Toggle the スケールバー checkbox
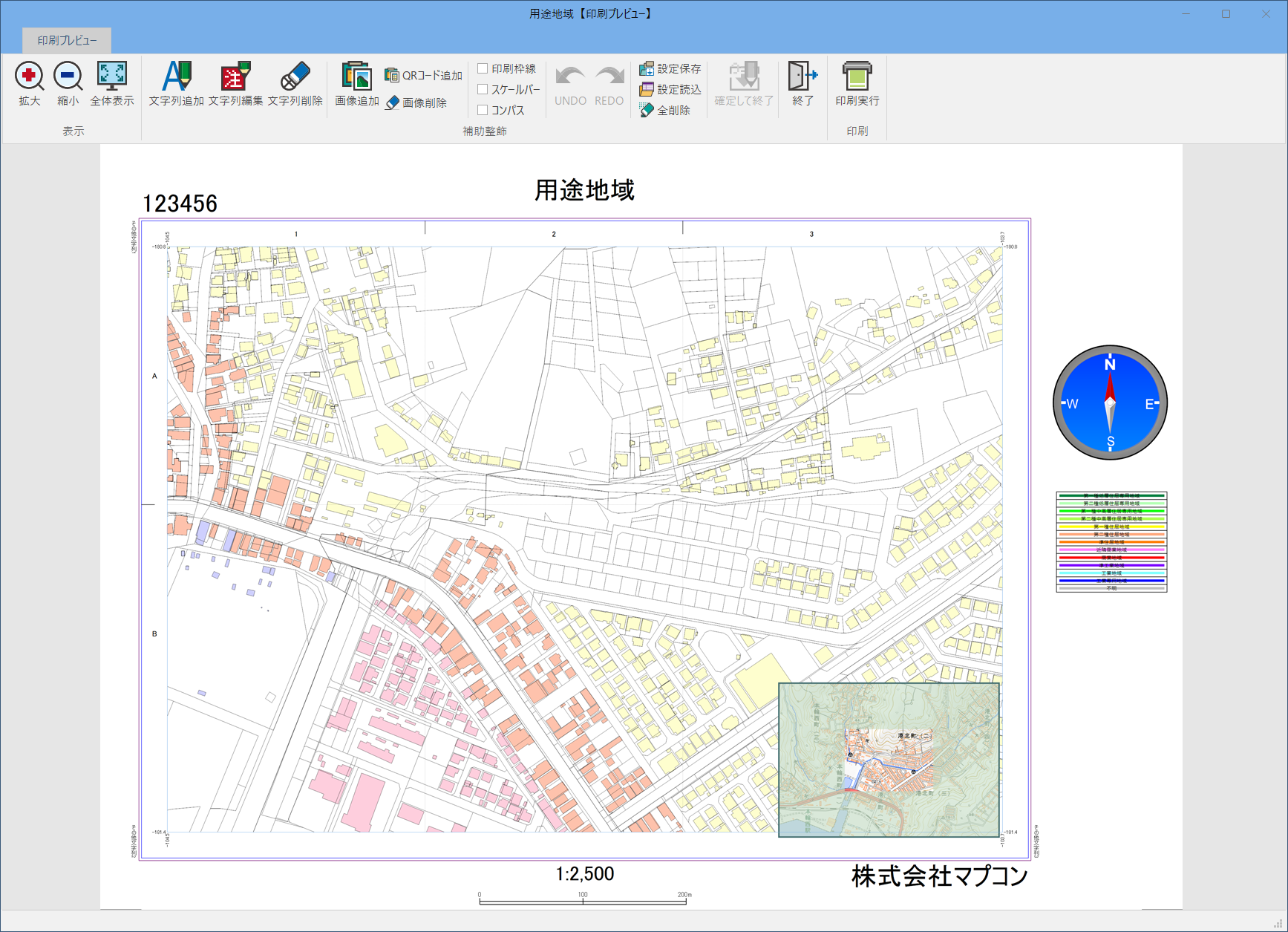 point(483,89)
